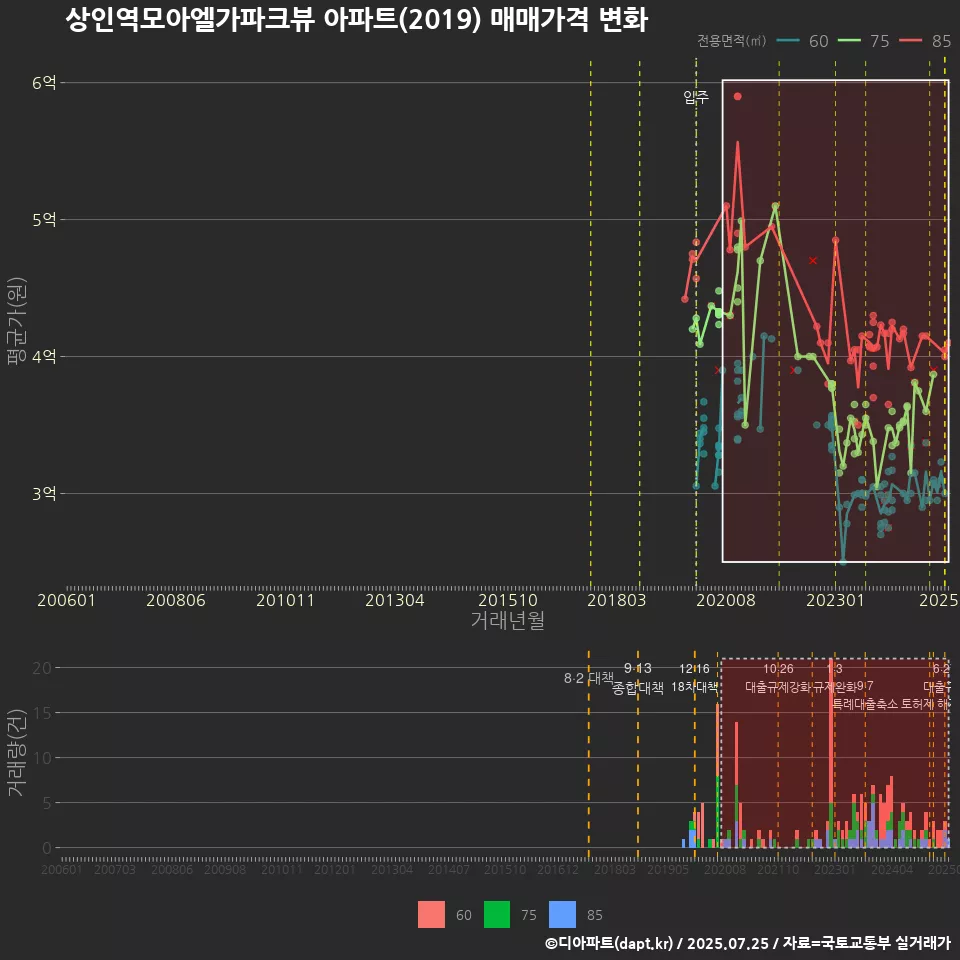The width and height of the screenshot is (960, 960).
Task: Click the 10 volume axis label
Action: (x=42, y=758)
